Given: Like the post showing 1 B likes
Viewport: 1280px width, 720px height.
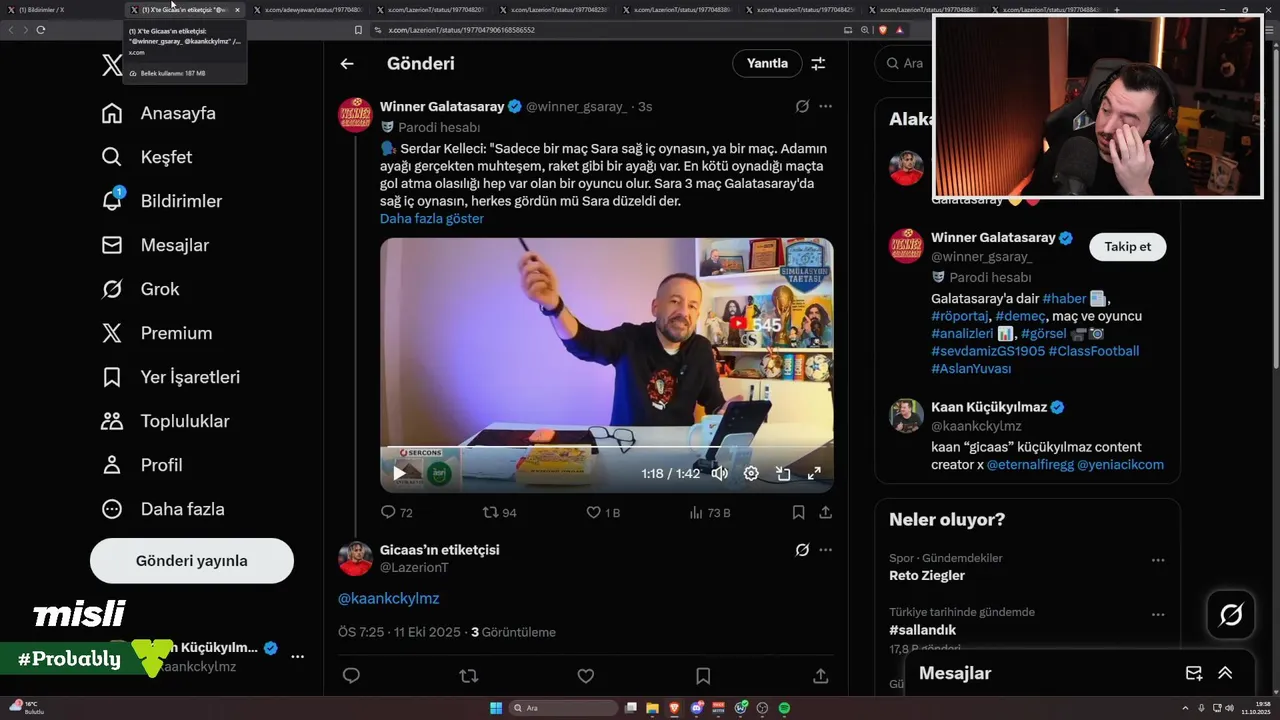Looking at the screenshot, I should 603,512.
